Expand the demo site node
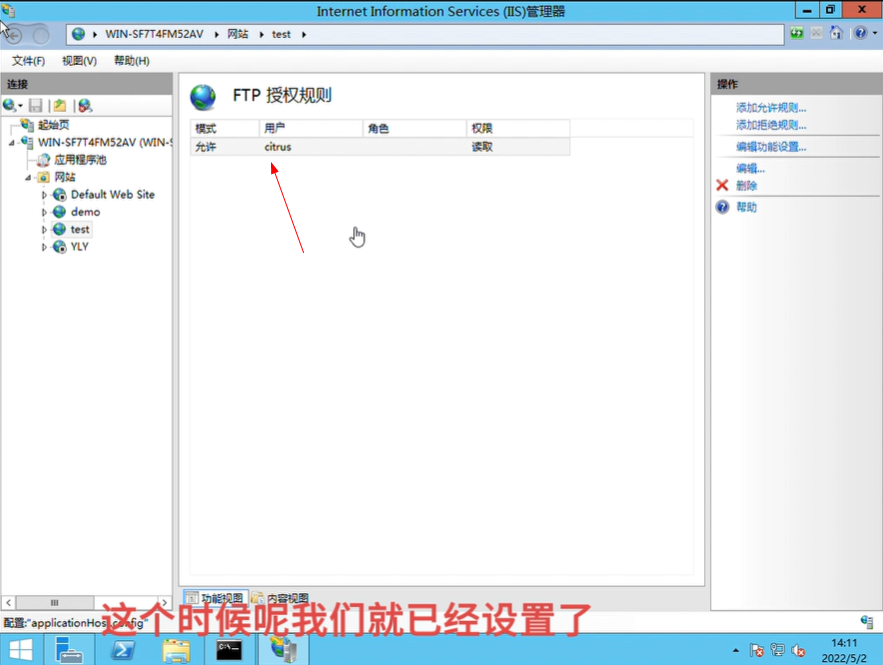Viewport: 883px width, 665px height. click(x=44, y=212)
